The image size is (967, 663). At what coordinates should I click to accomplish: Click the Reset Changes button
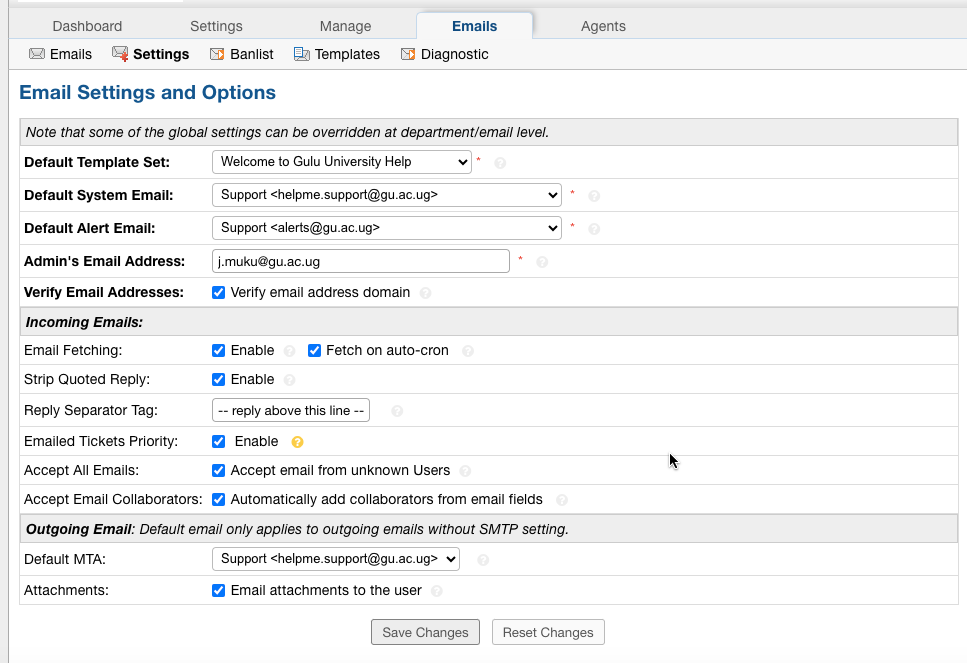click(x=547, y=632)
